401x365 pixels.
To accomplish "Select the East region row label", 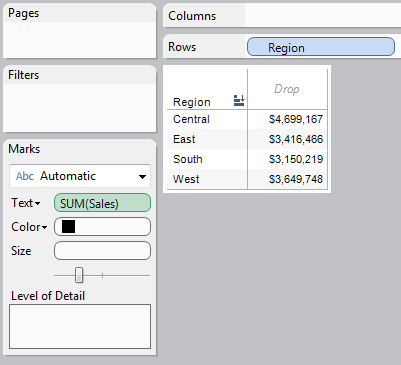I will pyautogui.click(x=184, y=139).
